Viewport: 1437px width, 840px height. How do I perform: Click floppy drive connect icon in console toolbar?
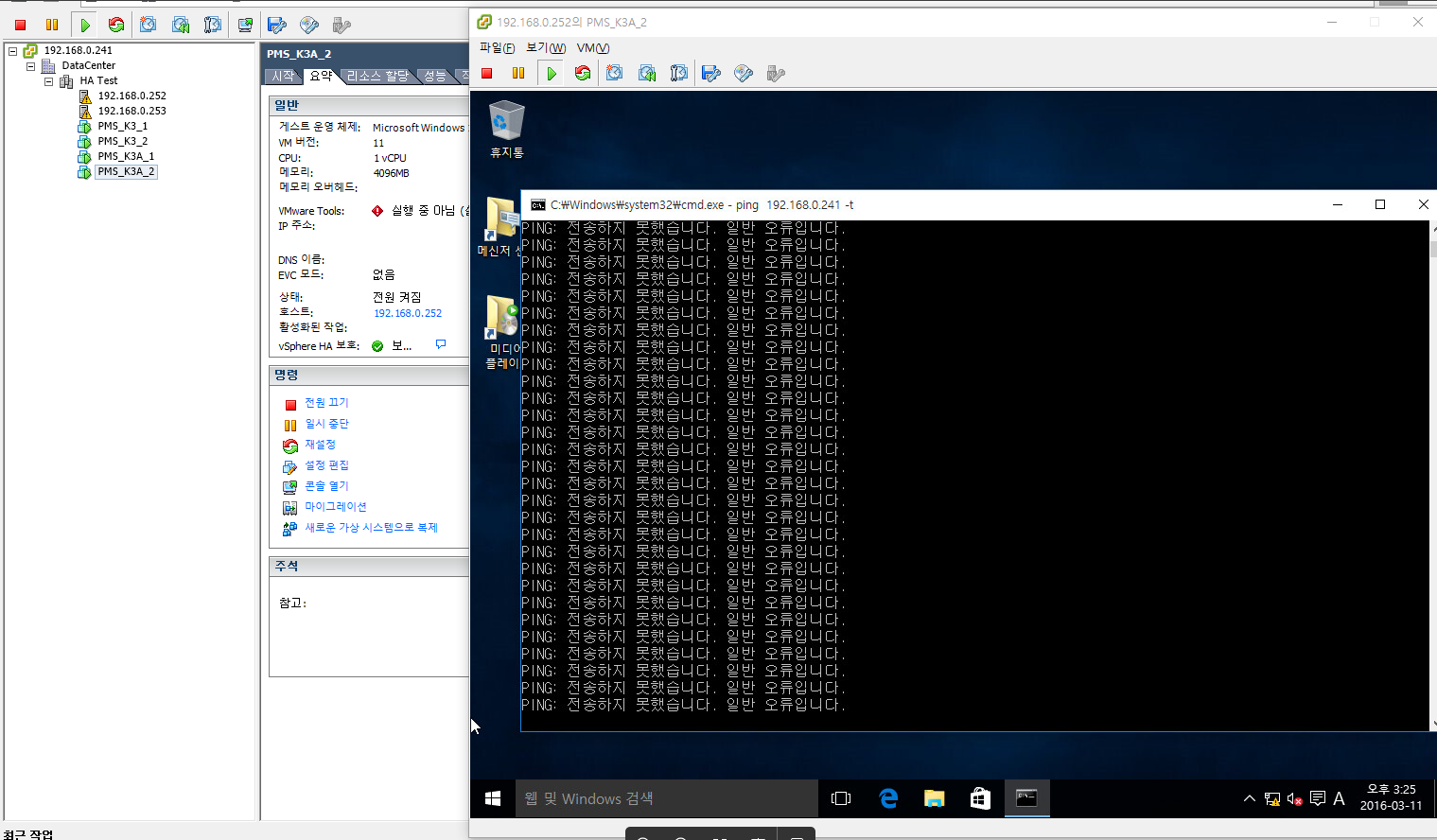click(711, 74)
